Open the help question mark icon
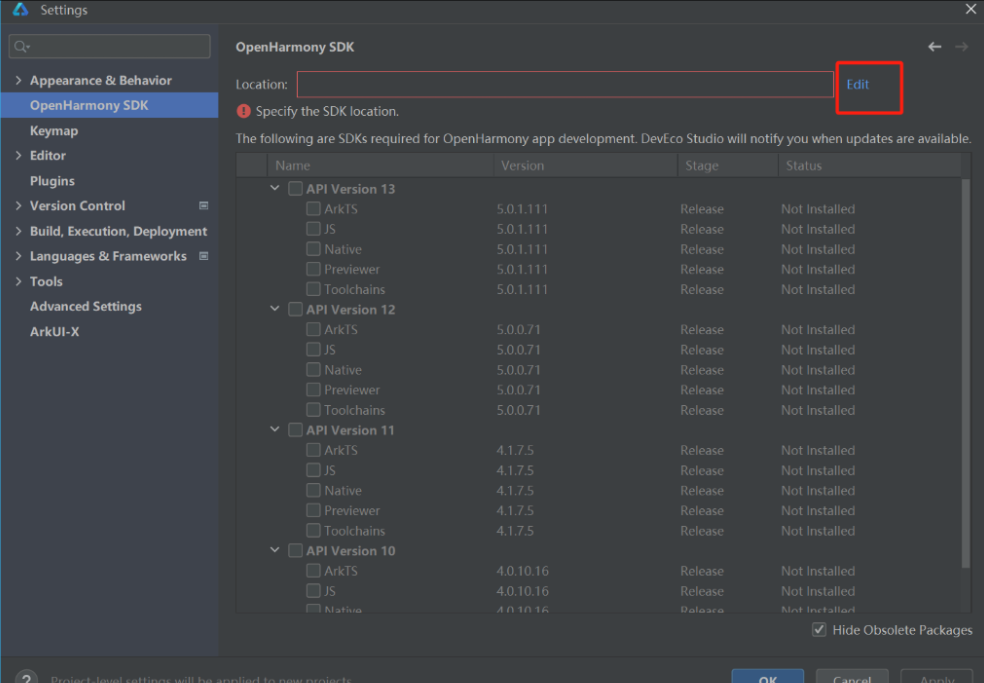 pos(26,678)
